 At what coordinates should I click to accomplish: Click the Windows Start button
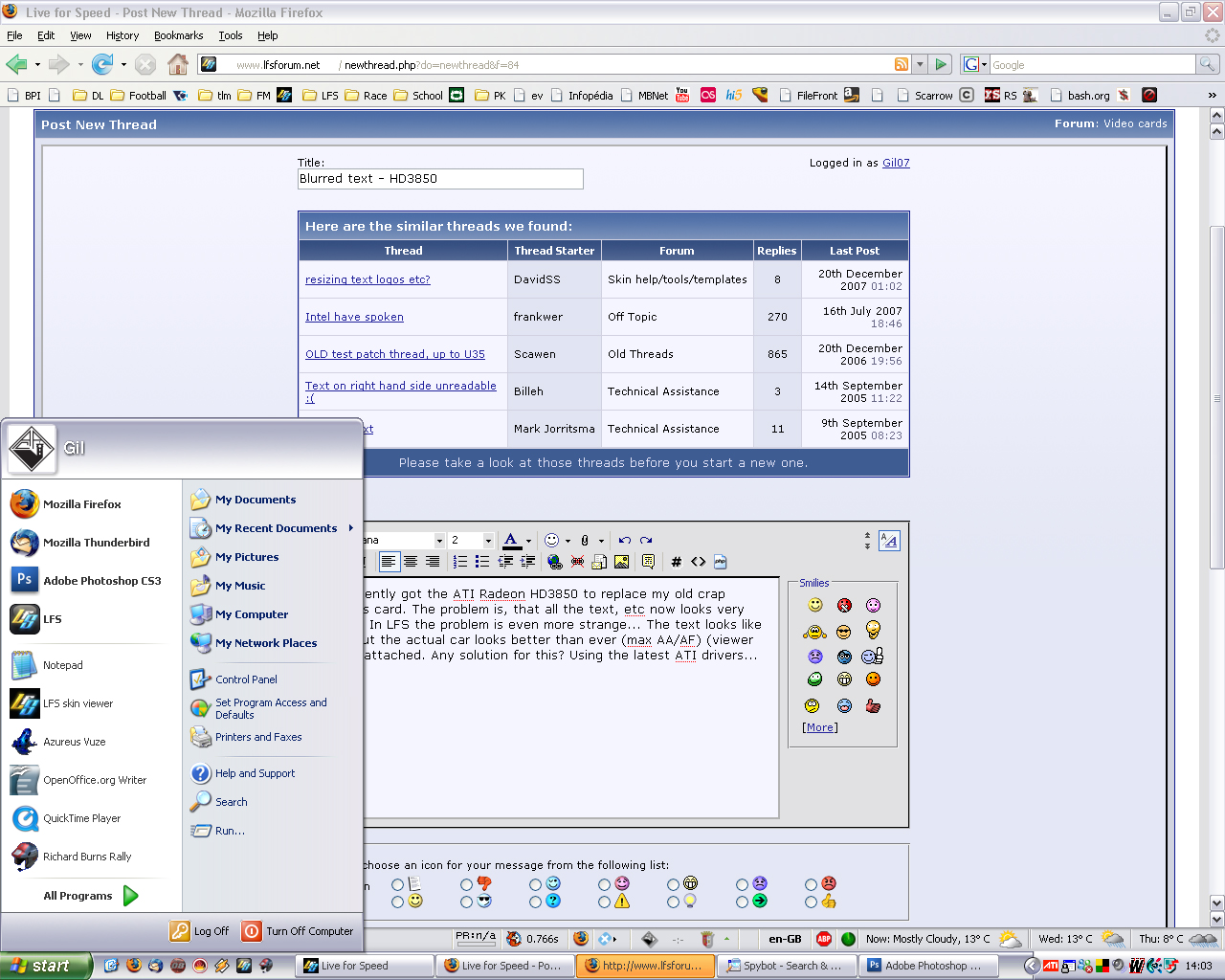click(46, 966)
